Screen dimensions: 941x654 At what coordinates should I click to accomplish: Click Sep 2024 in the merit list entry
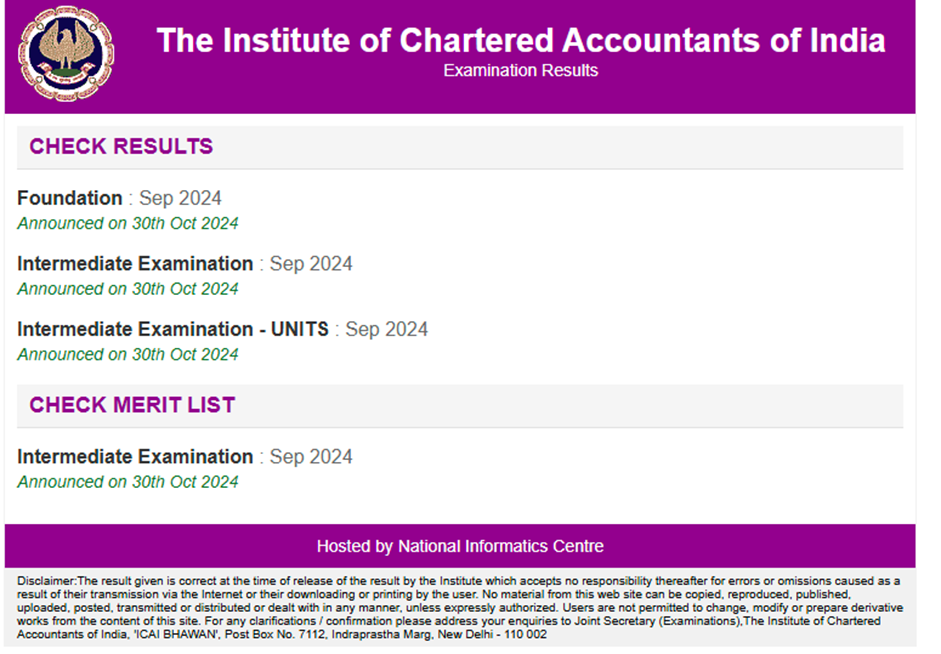(x=311, y=457)
